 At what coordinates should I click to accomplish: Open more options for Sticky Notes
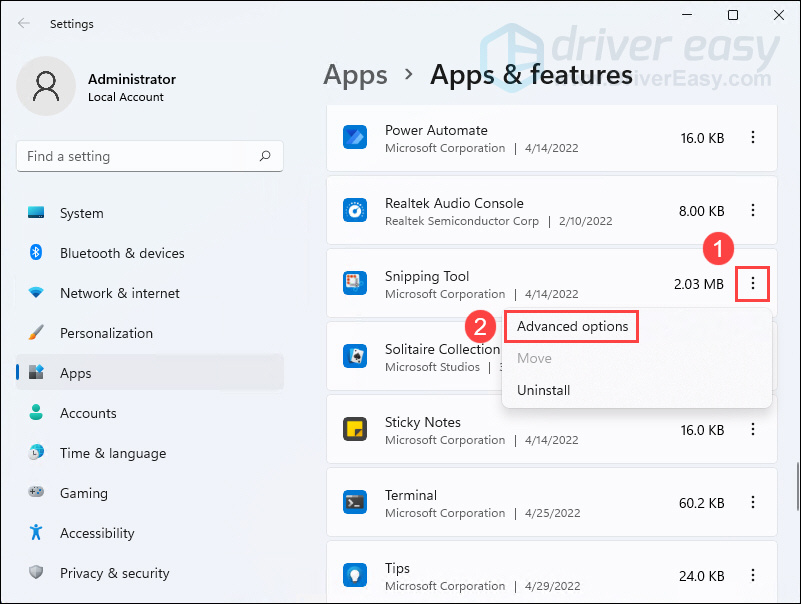(752, 430)
